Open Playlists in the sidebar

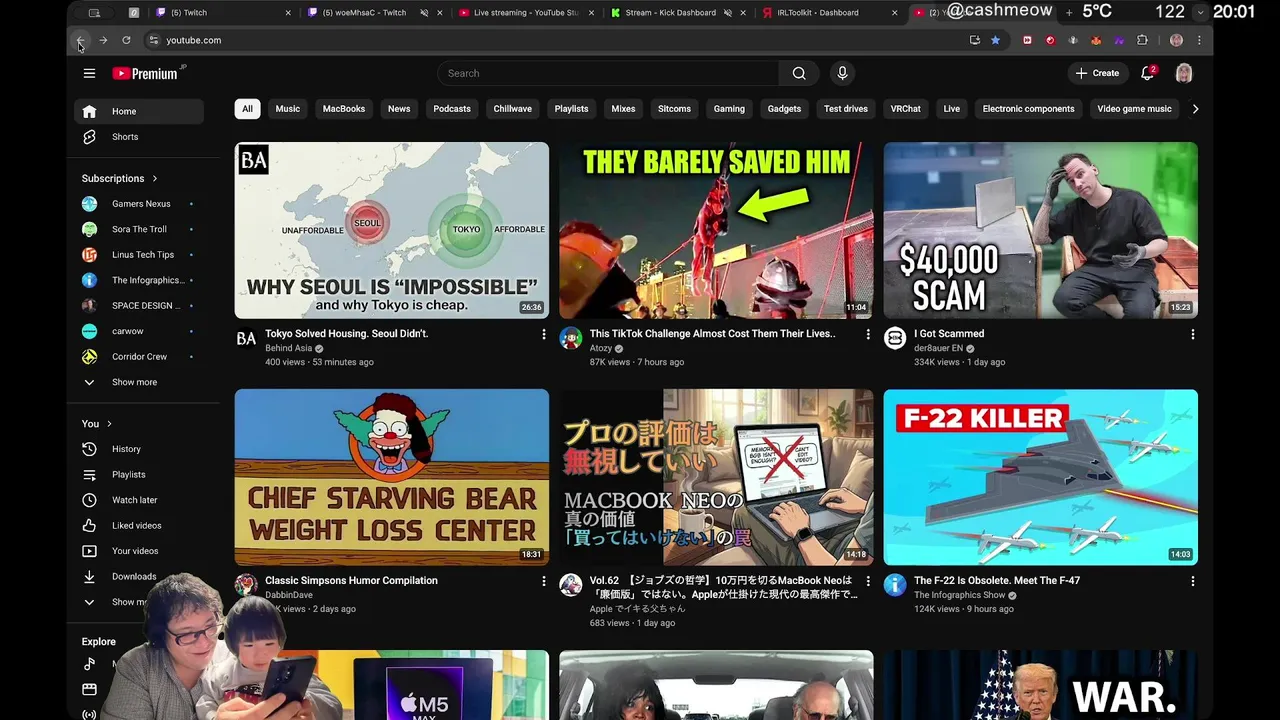point(139,474)
